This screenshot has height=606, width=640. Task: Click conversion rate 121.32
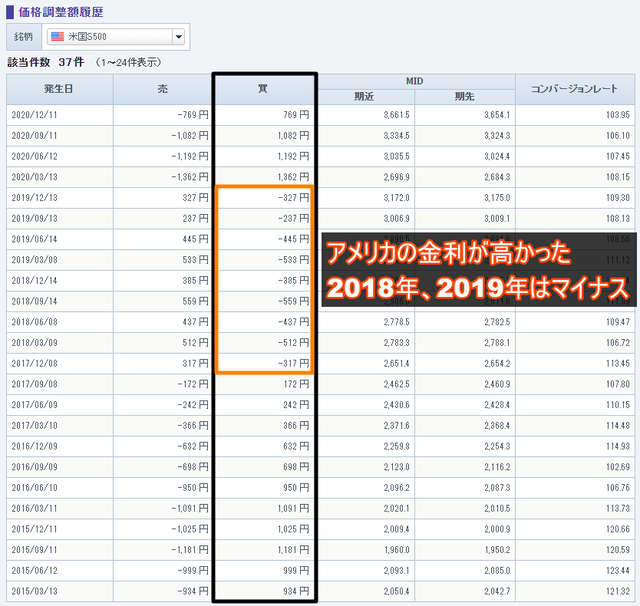(x=618, y=591)
